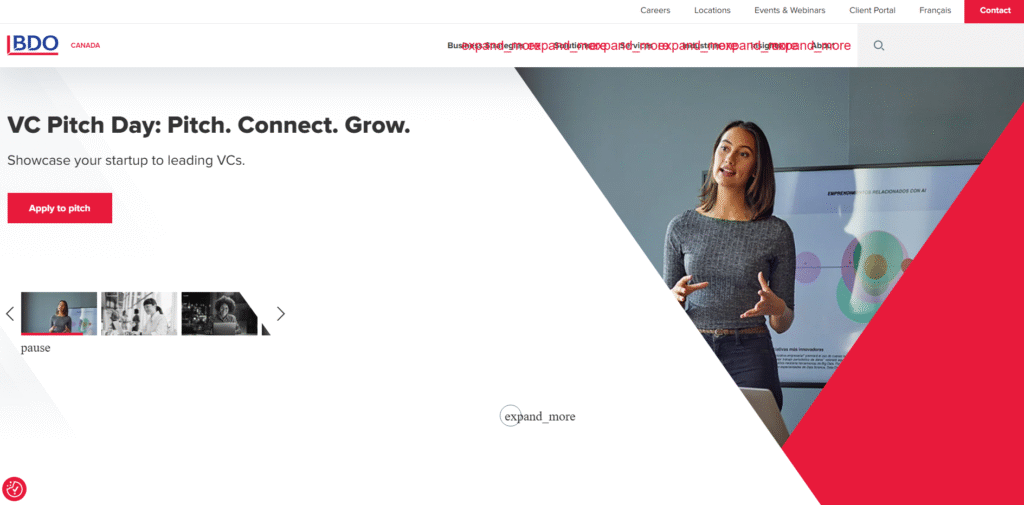Open the Events & Webinars link
The image size is (1024, 505).
click(790, 10)
